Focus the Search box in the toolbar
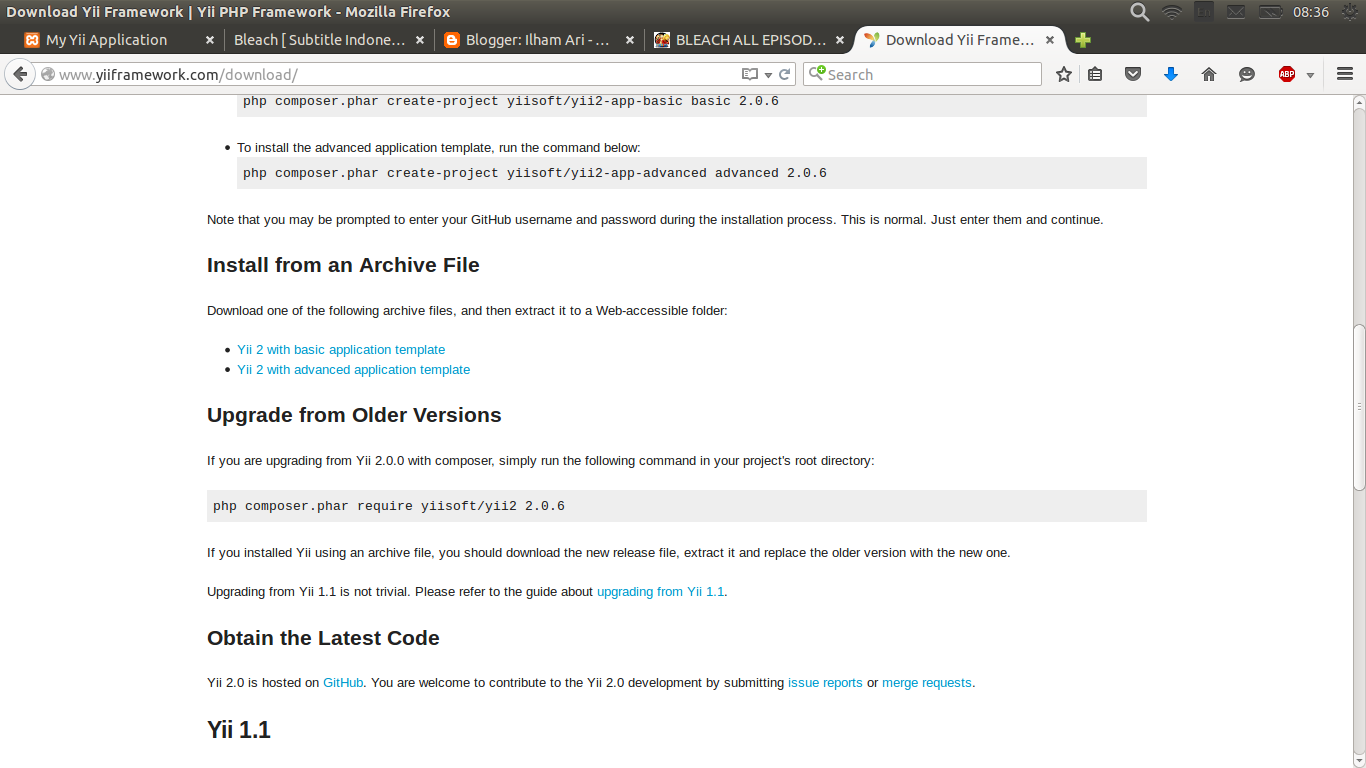Screen dimensions: 1366x768 922,74
